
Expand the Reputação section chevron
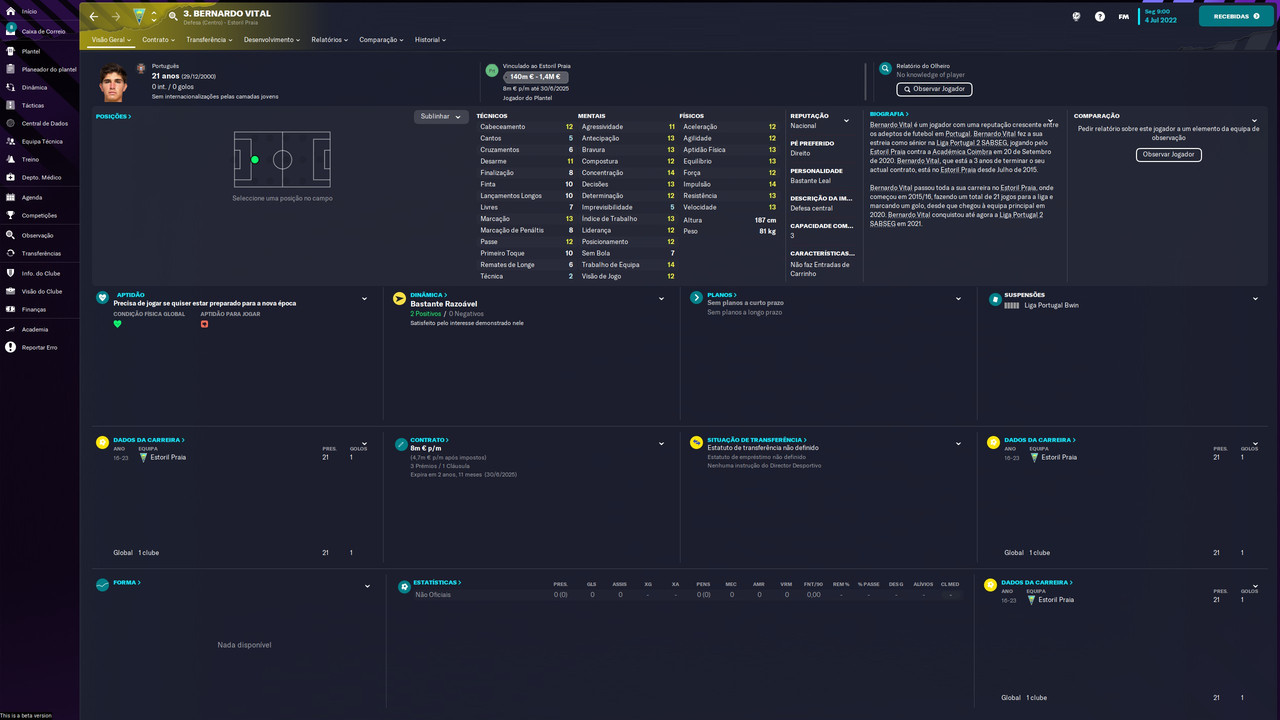pos(846,121)
